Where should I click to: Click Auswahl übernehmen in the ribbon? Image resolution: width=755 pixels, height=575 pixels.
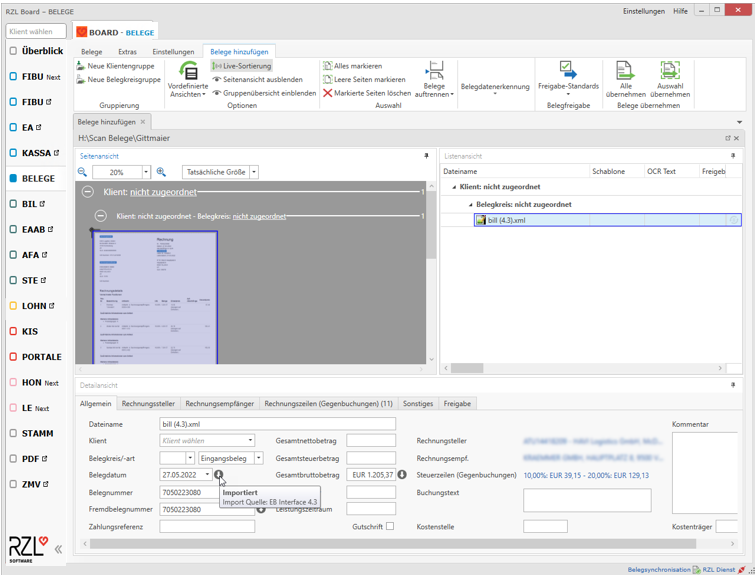click(669, 71)
